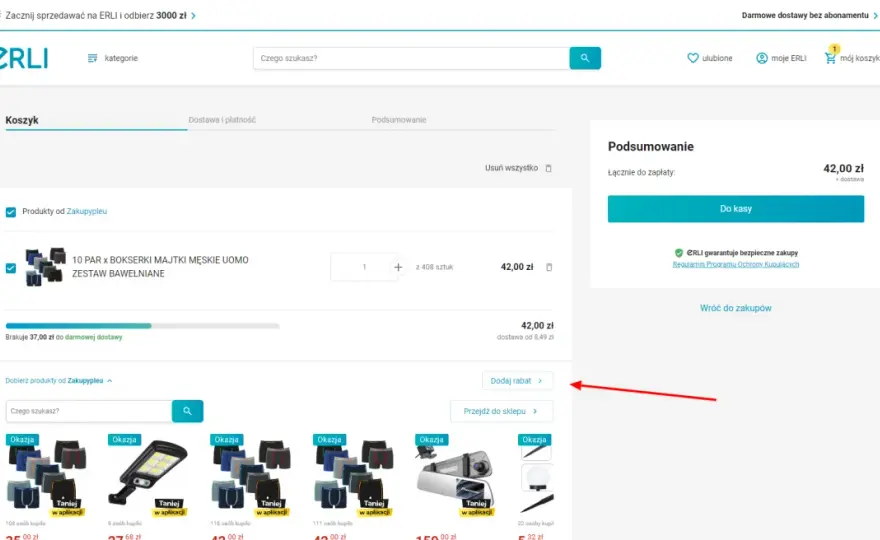
Task: Click the ERLI logo
Action: tap(24, 58)
